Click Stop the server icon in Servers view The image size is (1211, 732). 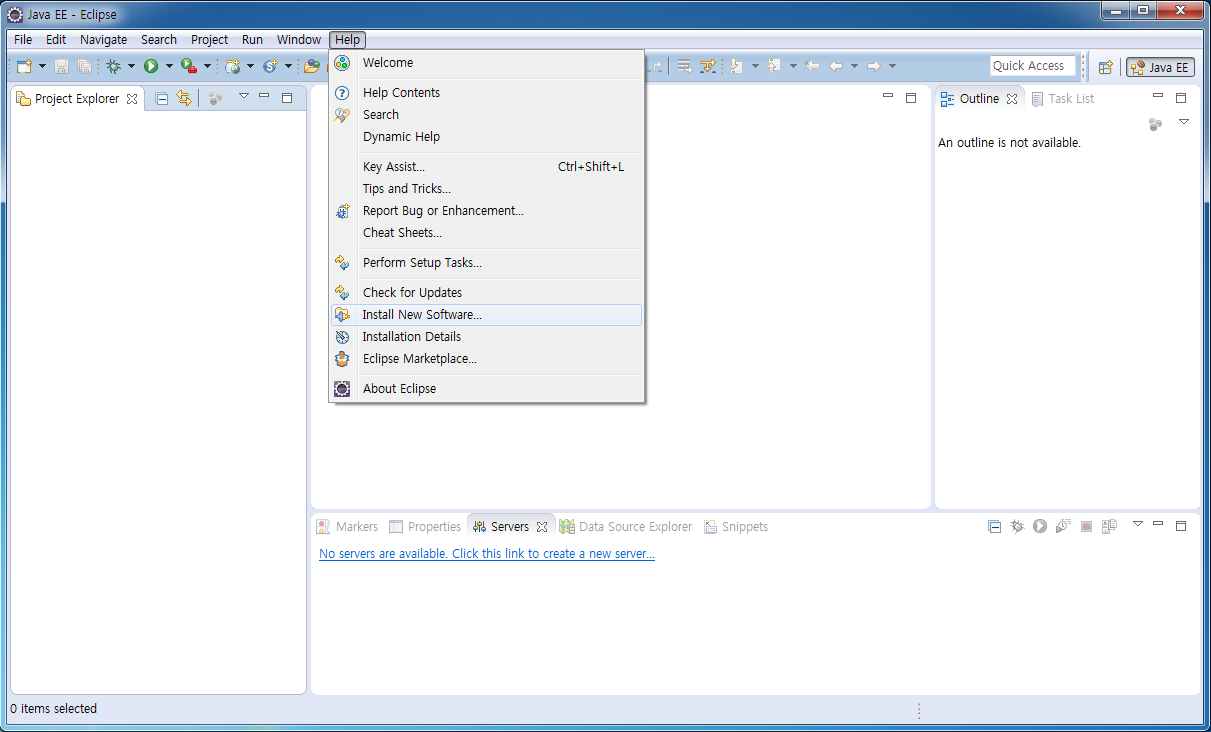(1086, 526)
